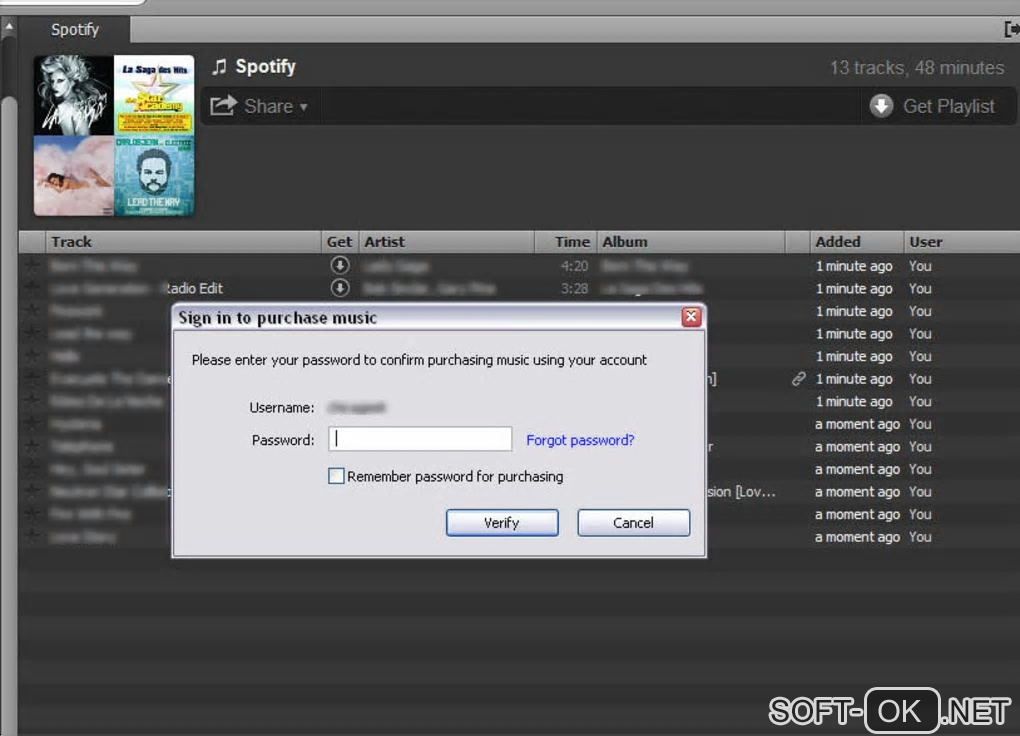Sort by the User column header
The height and width of the screenshot is (736, 1020).
pyautogui.click(x=961, y=242)
